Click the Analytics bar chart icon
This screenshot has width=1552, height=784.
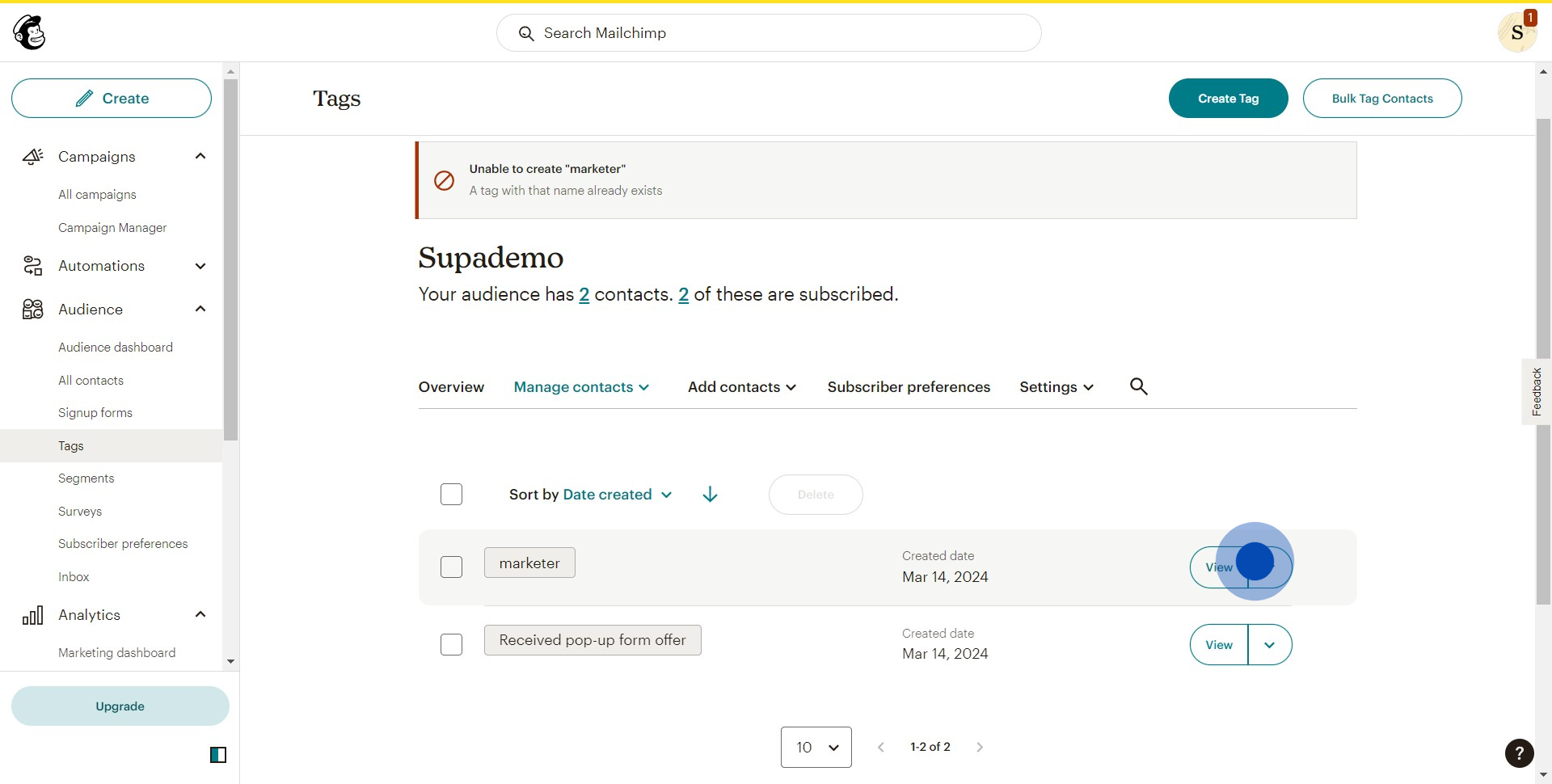[32, 616]
